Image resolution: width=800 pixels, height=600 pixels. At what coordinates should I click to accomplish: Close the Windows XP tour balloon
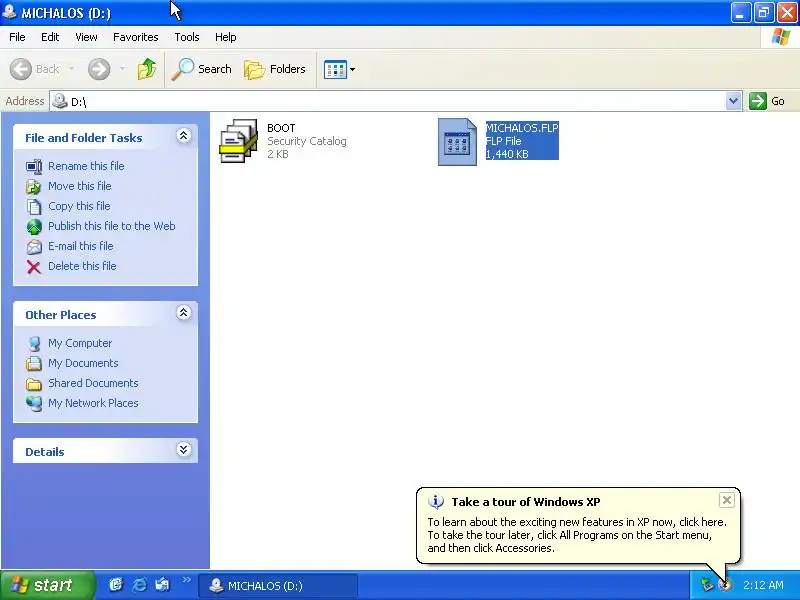tap(727, 500)
